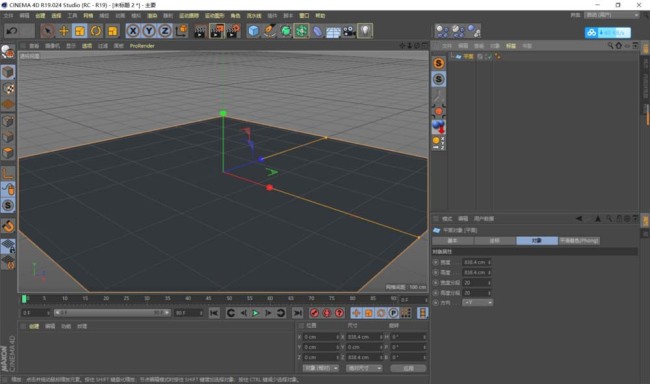
Task: Open the ProRender viewport menu
Action: tap(142, 46)
